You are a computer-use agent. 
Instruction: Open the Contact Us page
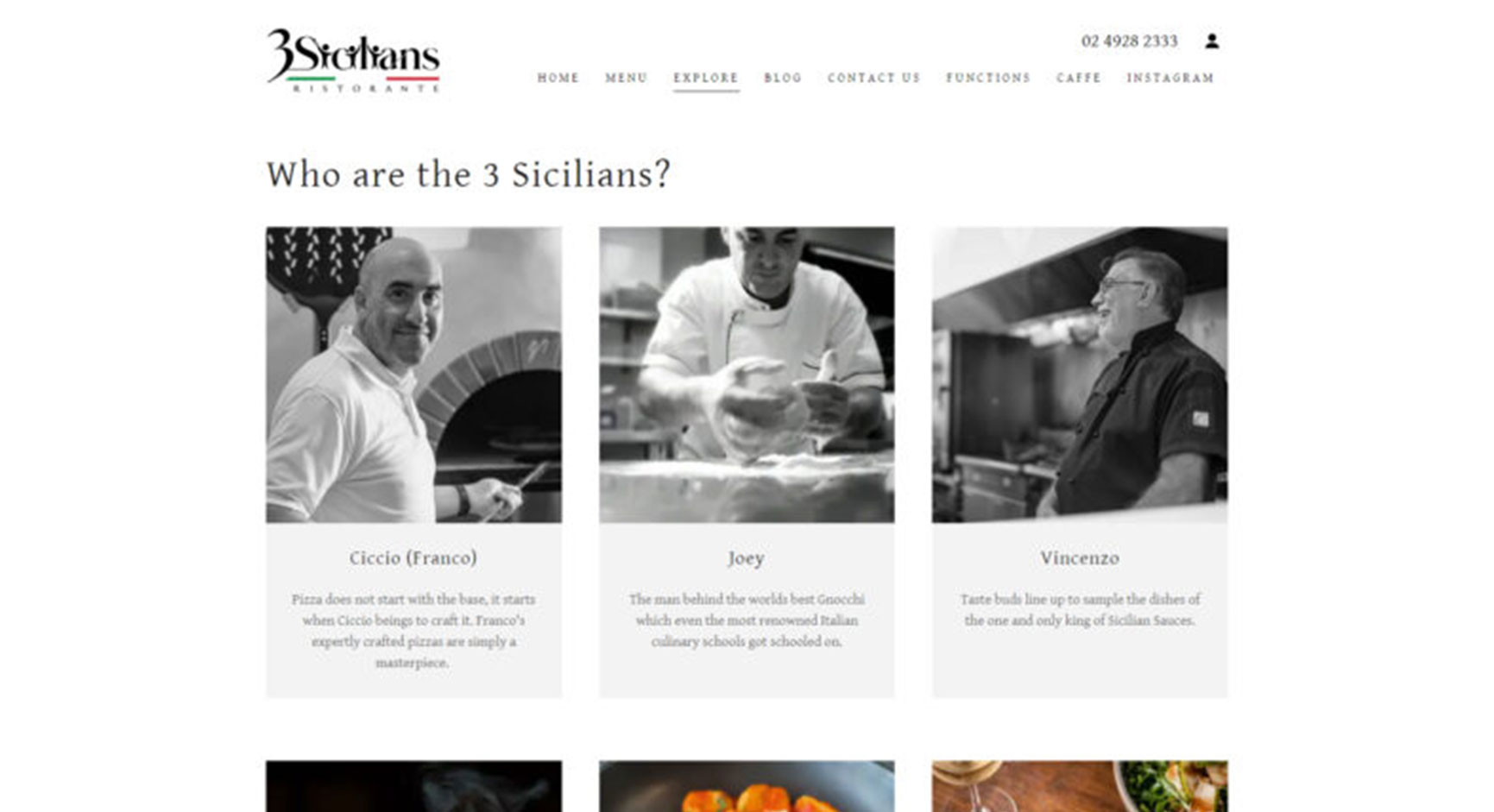(873, 78)
